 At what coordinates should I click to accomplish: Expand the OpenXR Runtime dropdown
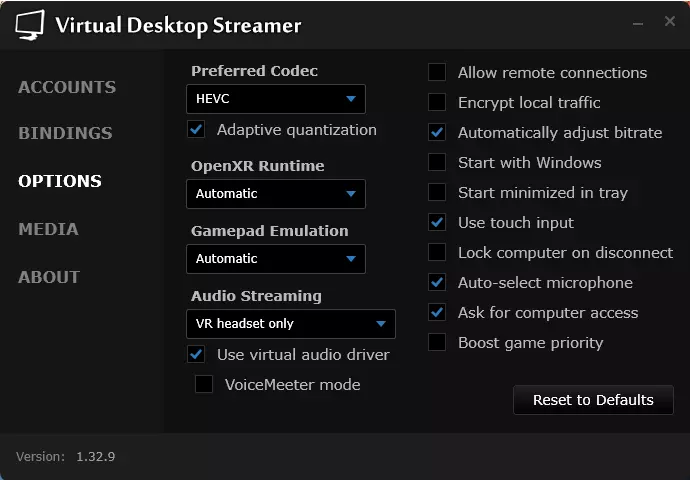(x=276, y=194)
